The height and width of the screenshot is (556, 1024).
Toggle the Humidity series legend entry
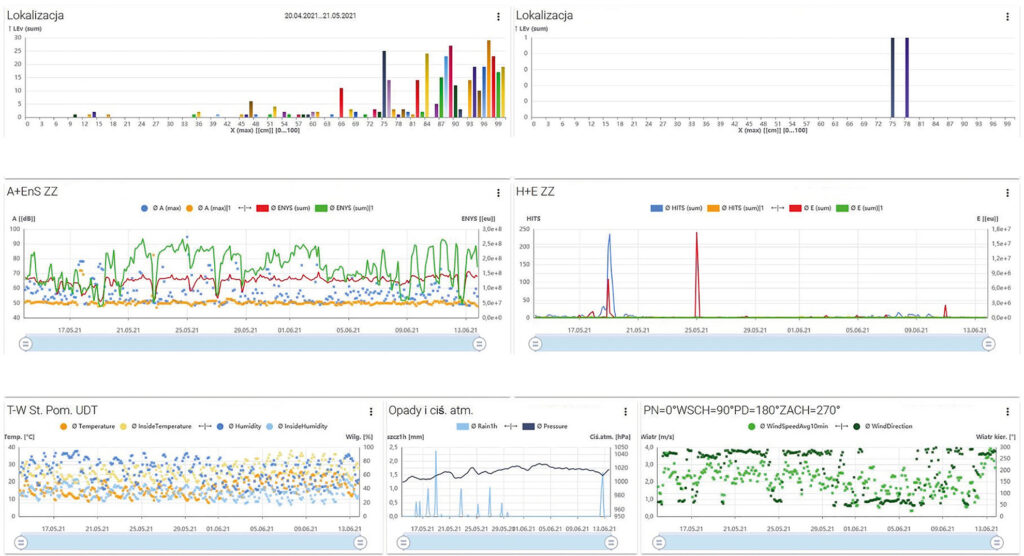point(238,427)
